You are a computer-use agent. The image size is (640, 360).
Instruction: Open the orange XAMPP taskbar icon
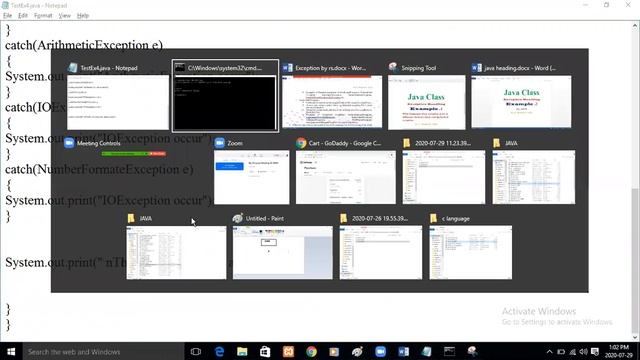pyautogui.click(x=288, y=351)
